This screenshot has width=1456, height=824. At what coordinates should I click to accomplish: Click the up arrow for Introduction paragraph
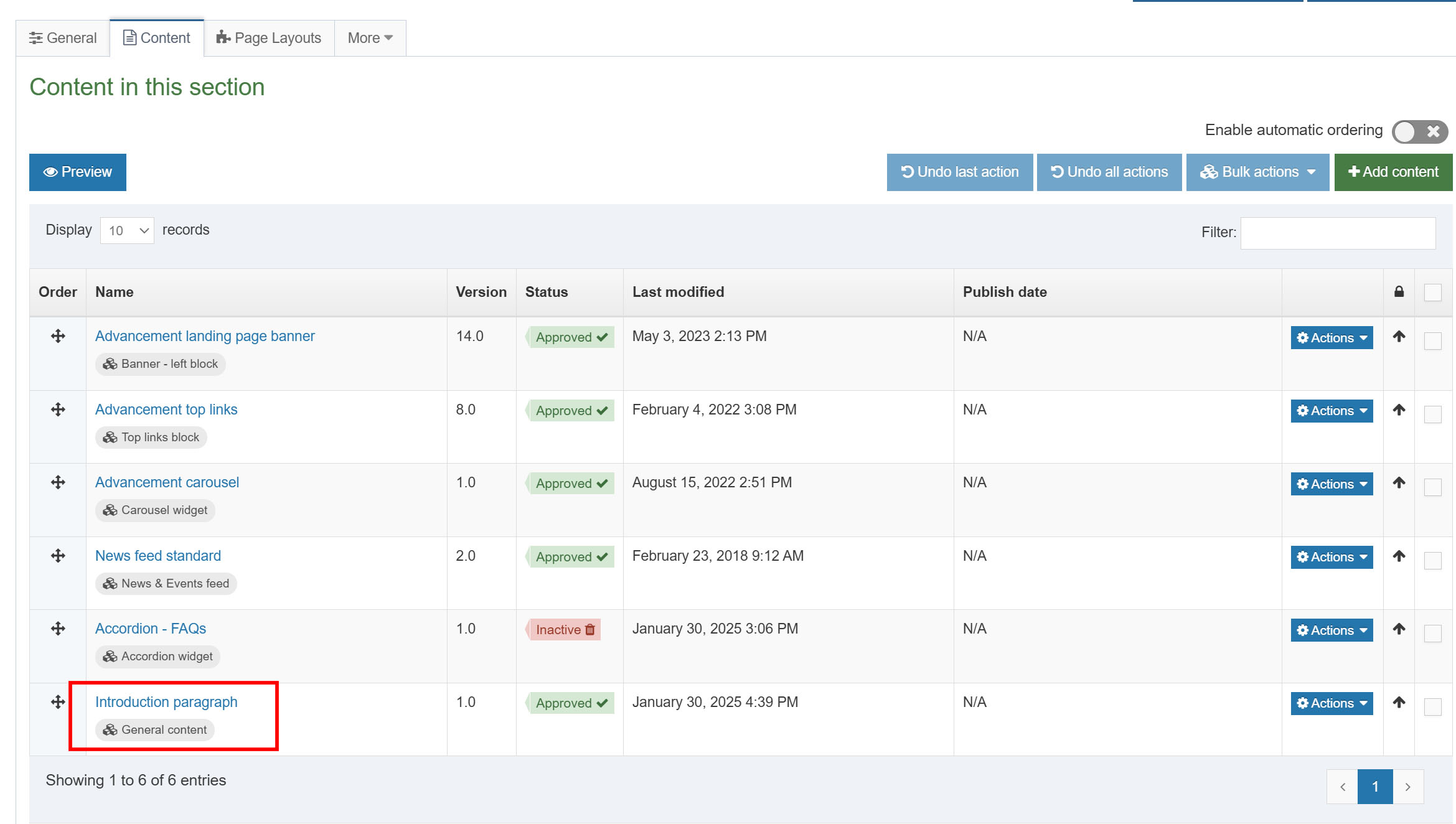(1399, 703)
